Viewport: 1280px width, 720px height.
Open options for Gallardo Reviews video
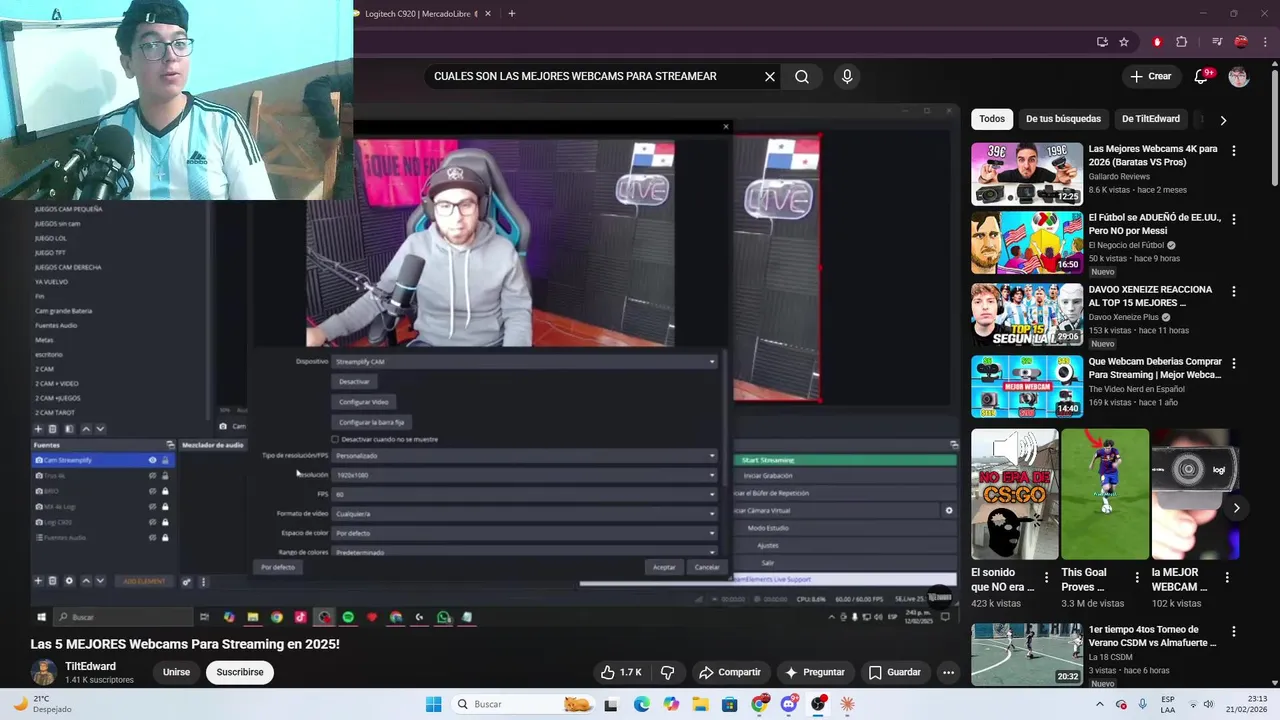click(x=1233, y=151)
